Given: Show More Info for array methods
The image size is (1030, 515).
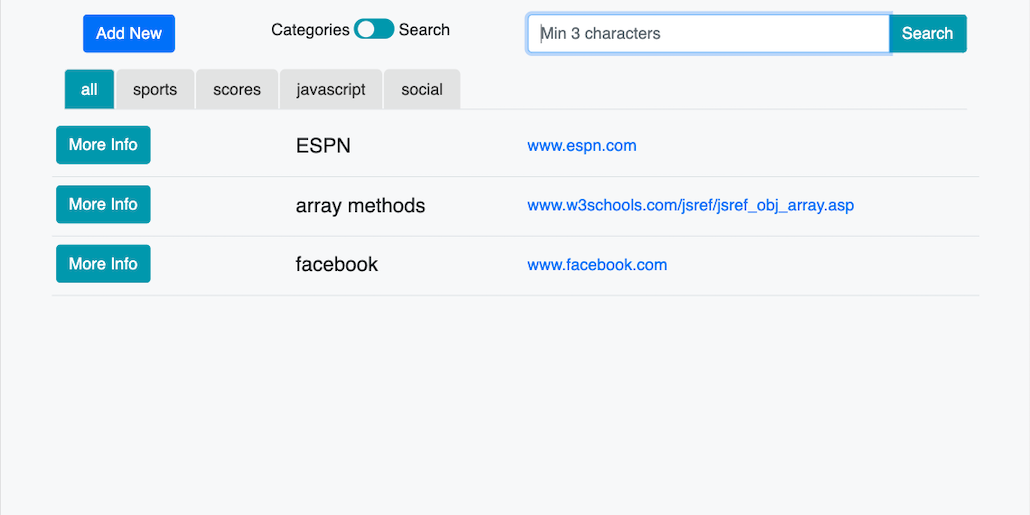Looking at the screenshot, I should coord(103,204).
